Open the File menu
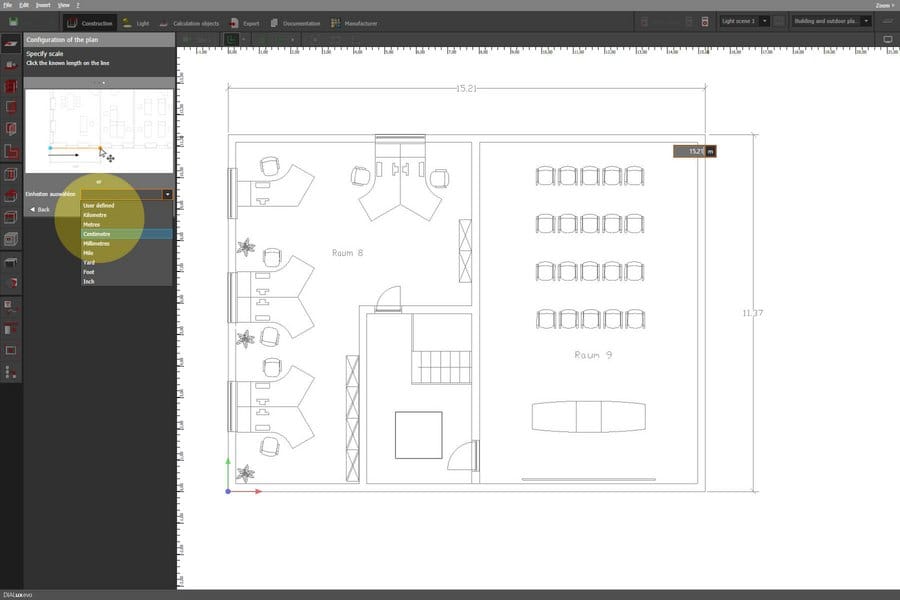 tap(7, 5)
